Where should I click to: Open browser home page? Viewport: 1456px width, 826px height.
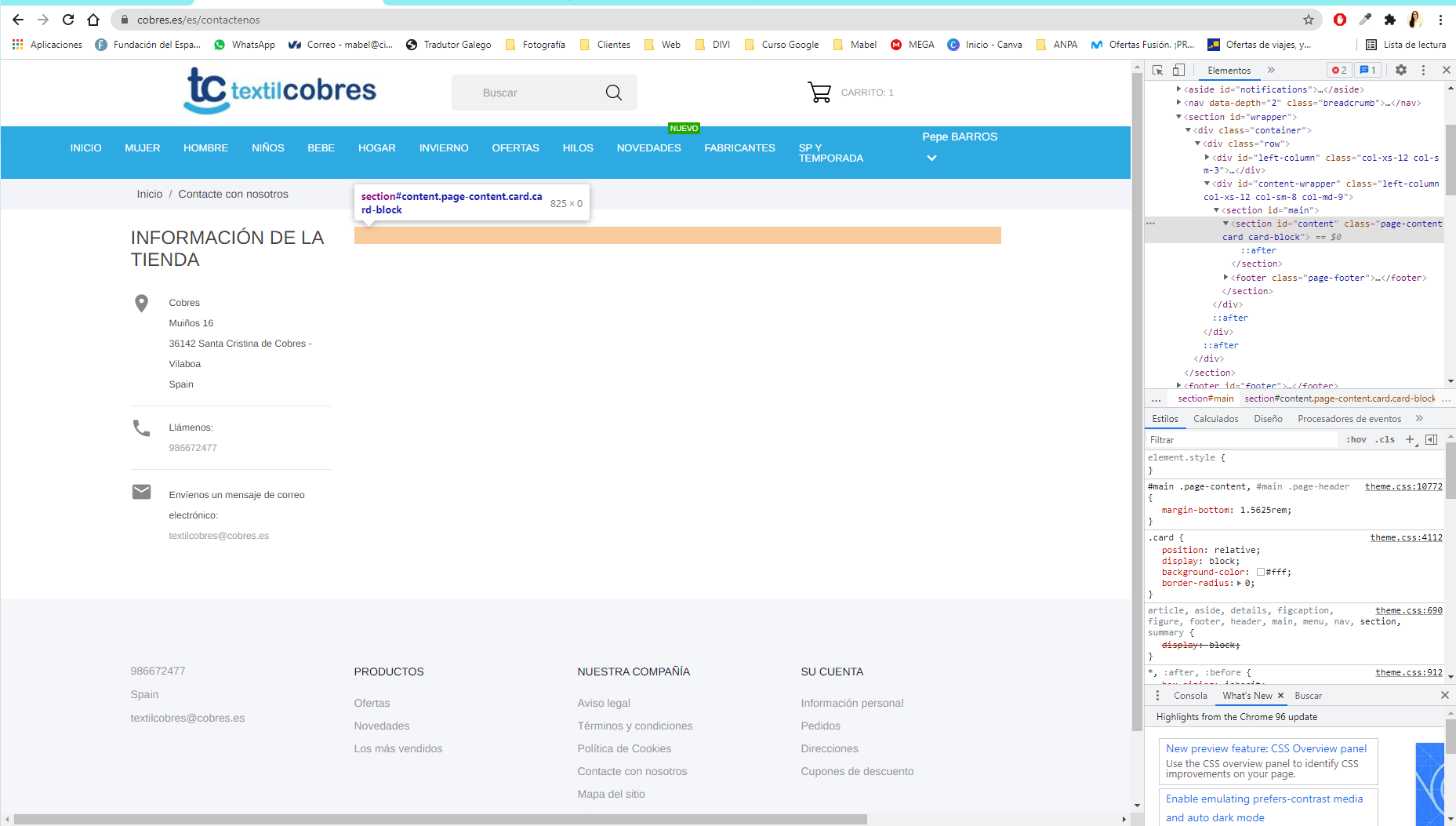pyautogui.click(x=93, y=20)
